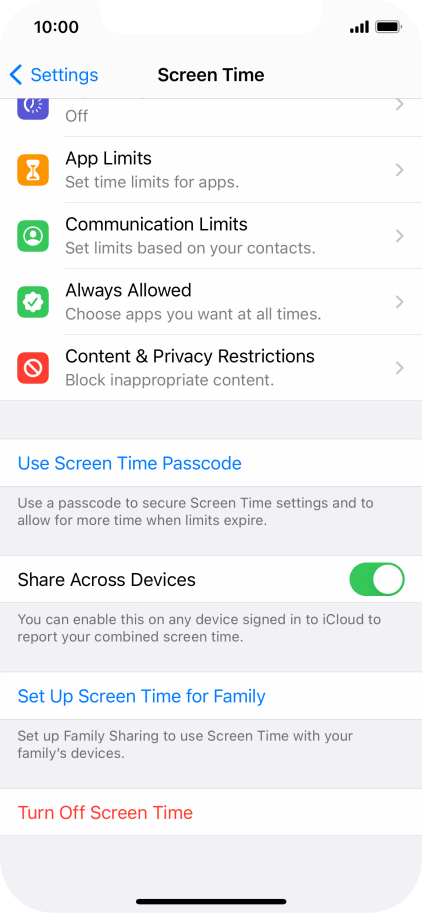The height and width of the screenshot is (913, 422).
Task: Tap the cellular signal bars icon
Action: point(359,27)
